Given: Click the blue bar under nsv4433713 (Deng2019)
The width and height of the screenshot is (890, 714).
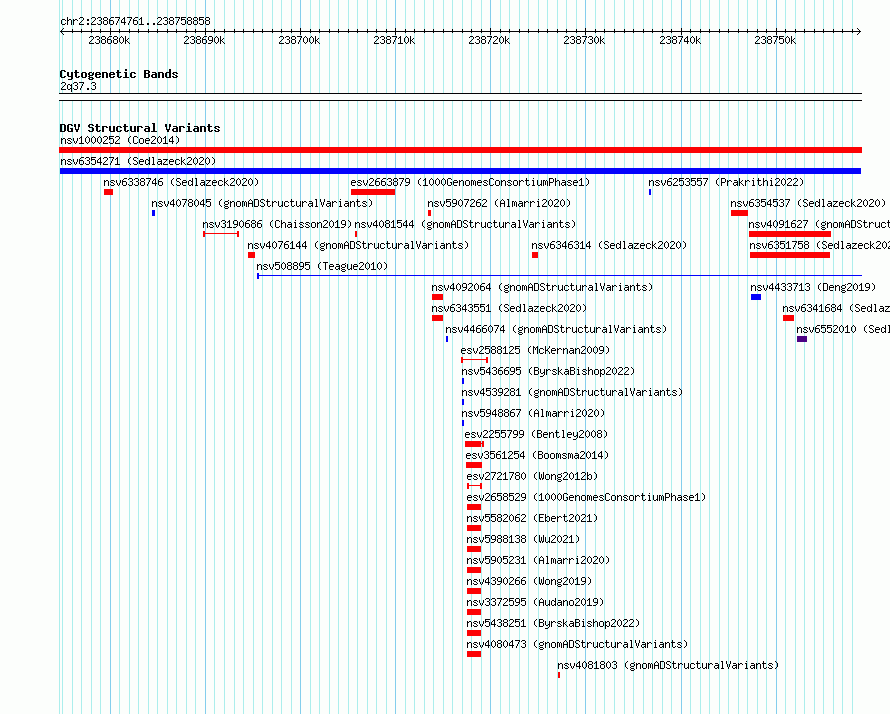Looking at the screenshot, I should pos(755,297).
